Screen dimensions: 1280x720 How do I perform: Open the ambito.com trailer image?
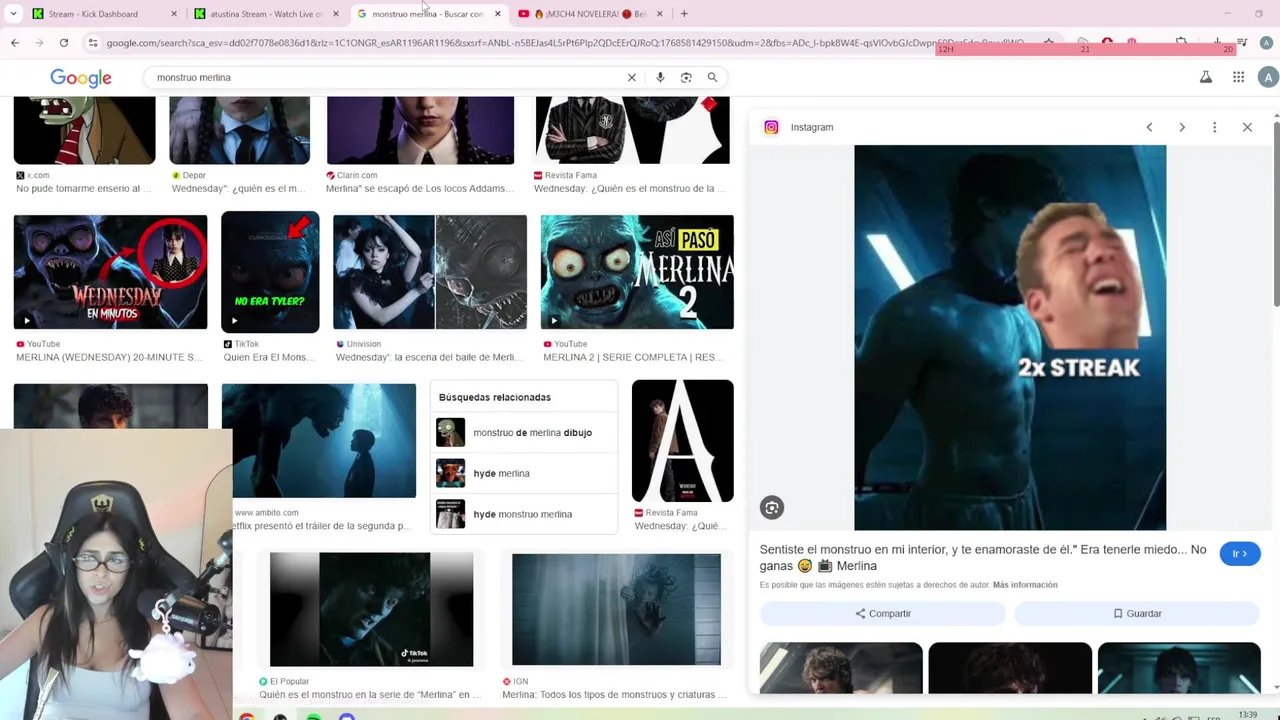point(318,440)
